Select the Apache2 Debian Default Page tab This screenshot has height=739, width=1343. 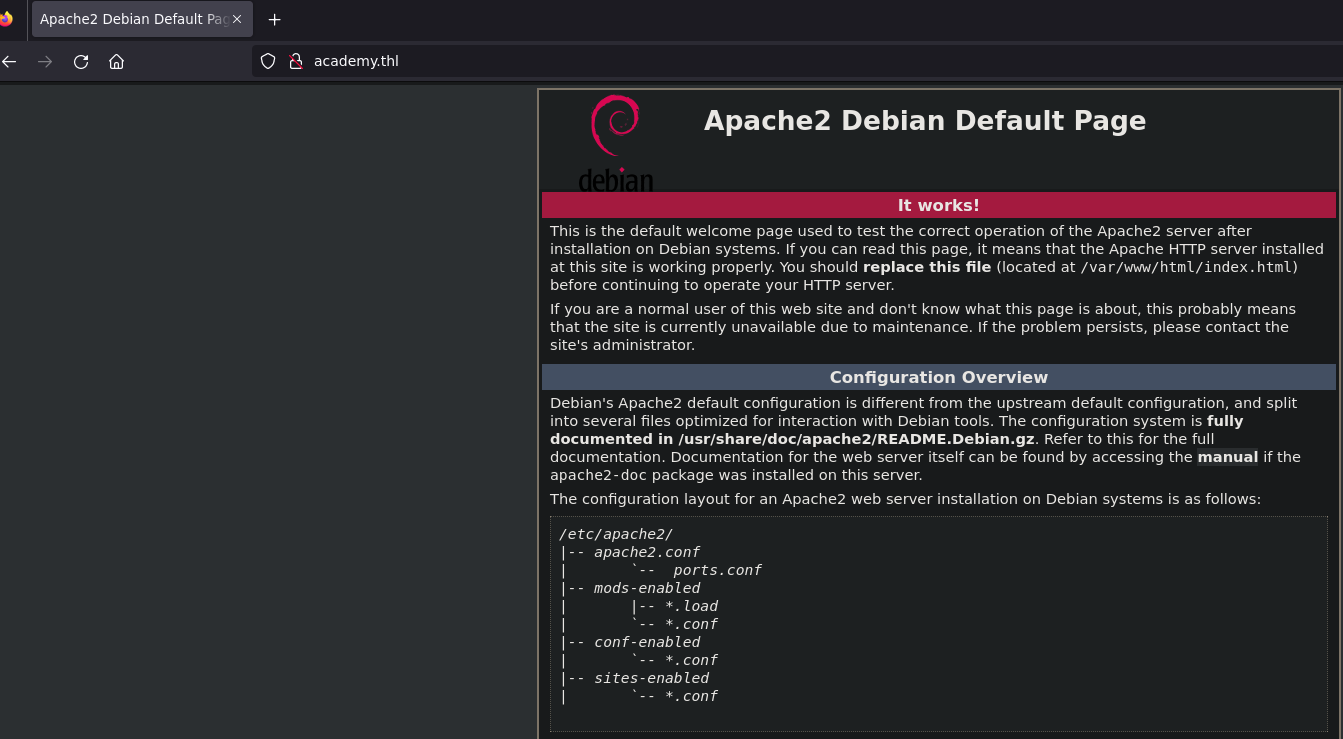point(132,19)
